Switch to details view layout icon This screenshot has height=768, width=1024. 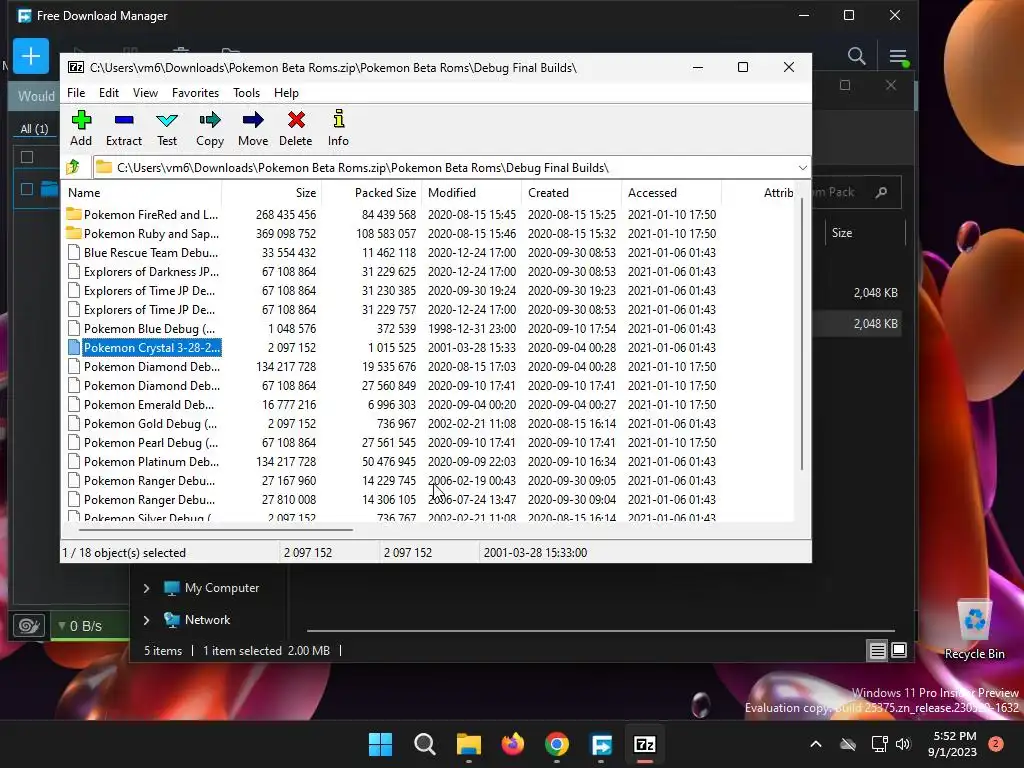coord(877,650)
